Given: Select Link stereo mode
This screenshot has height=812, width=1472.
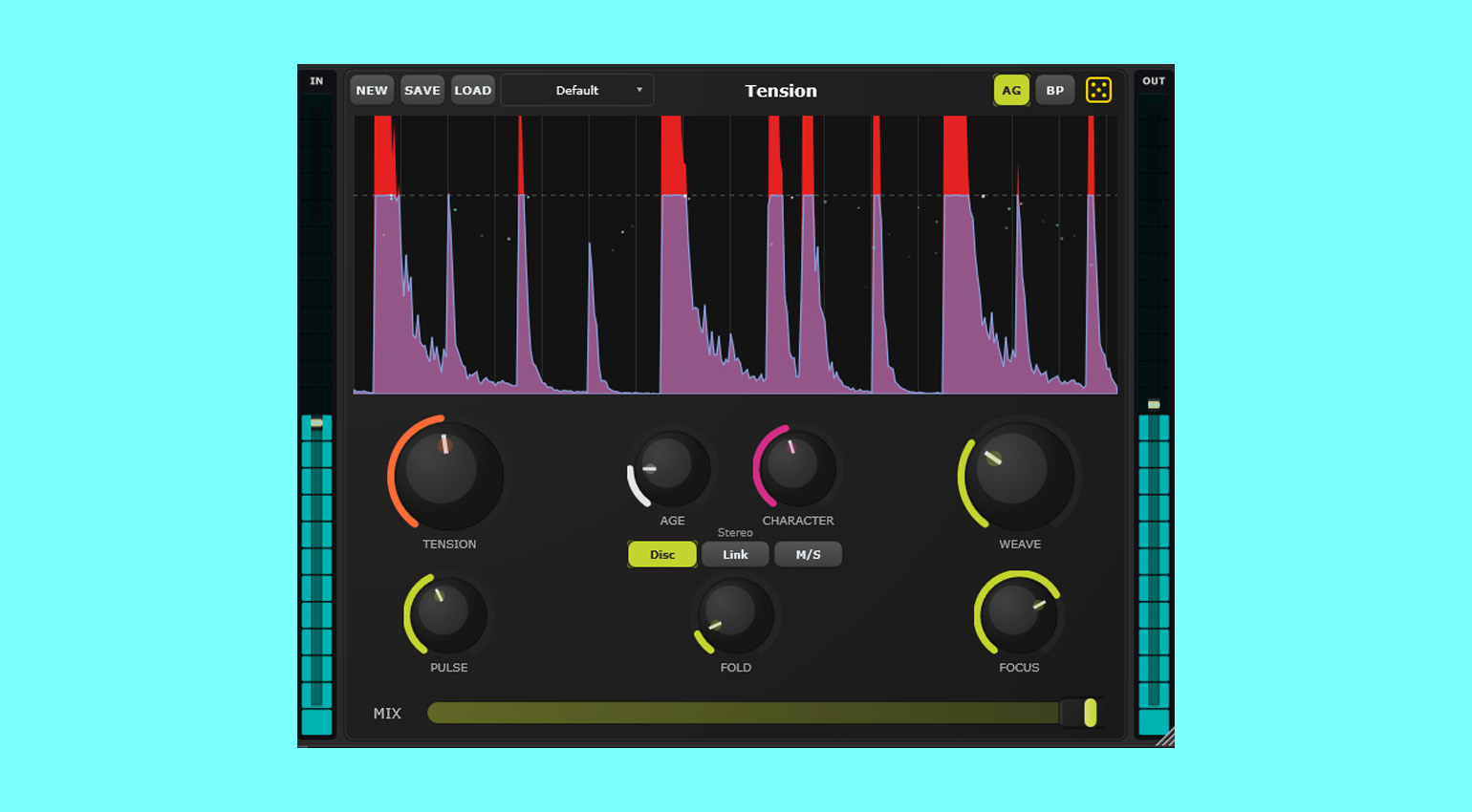Looking at the screenshot, I should pos(735,554).
